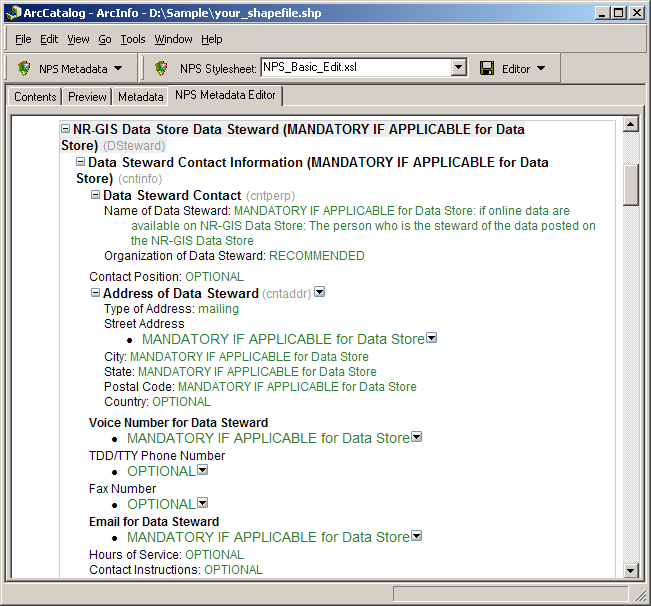Switch to the Contents tab
Image resolution: width=651 pixels, height=606 pixels.
35,97
